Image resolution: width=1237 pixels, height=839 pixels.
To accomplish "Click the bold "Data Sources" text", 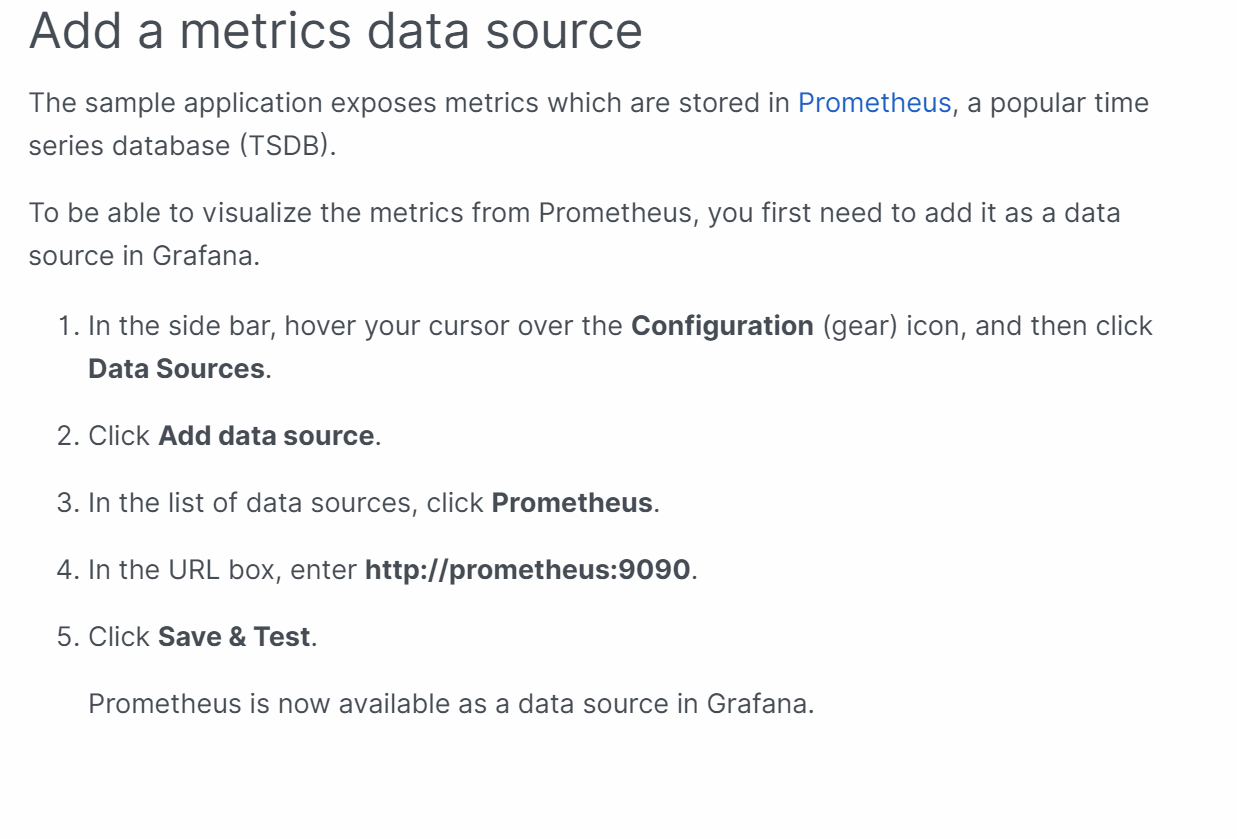I will (177, 369).
